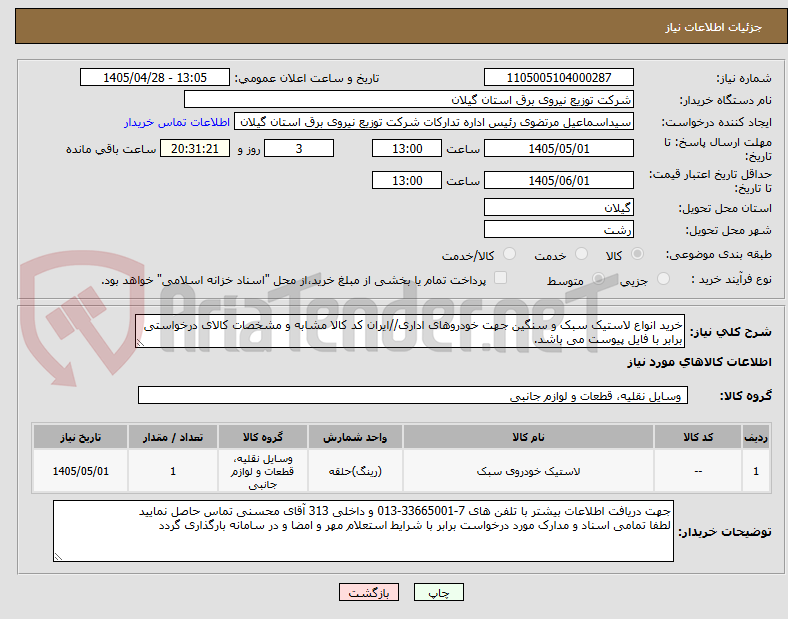
Task: Click the response deadline date 1405/05/01 field
Action: pyautogui.click(x=558, y=149)
